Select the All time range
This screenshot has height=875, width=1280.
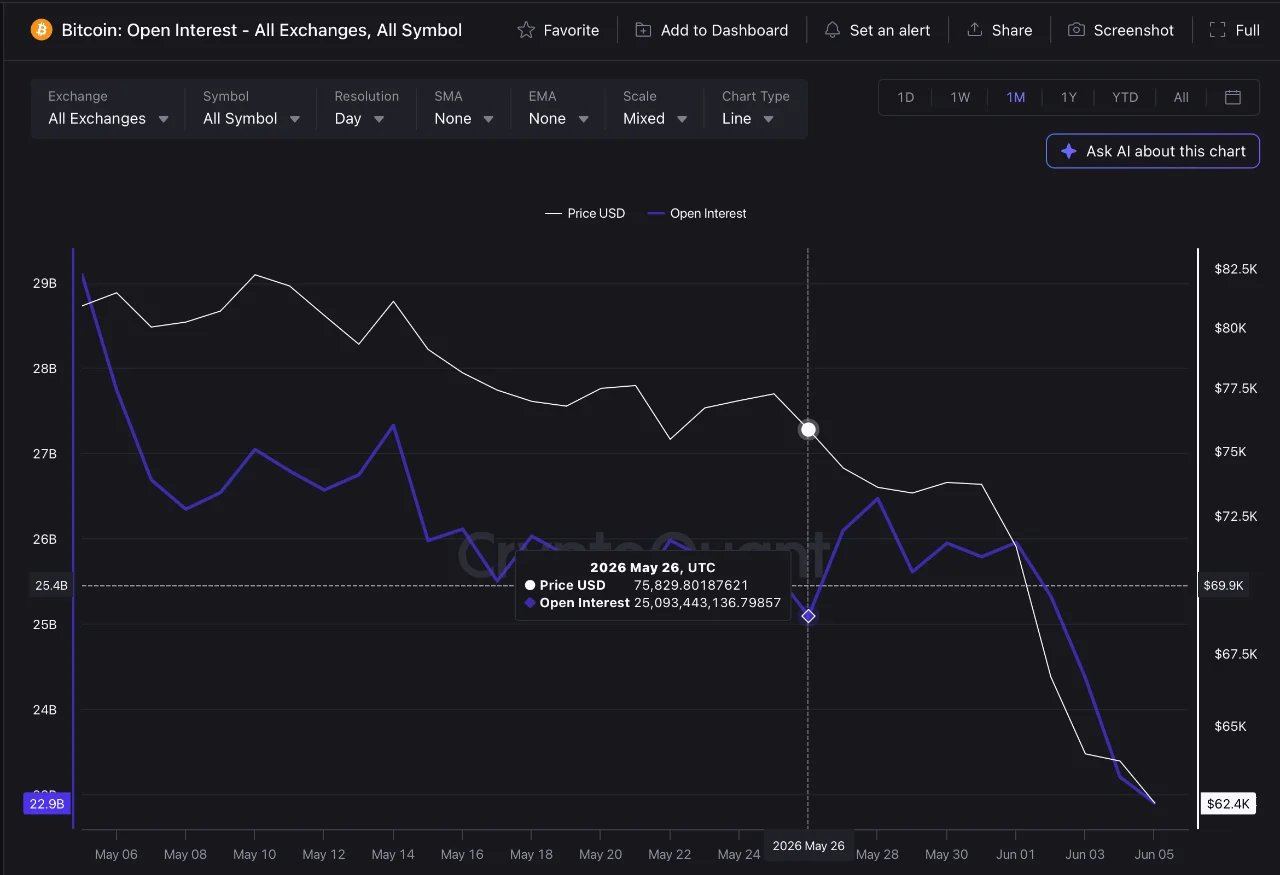pos(1181,97)
